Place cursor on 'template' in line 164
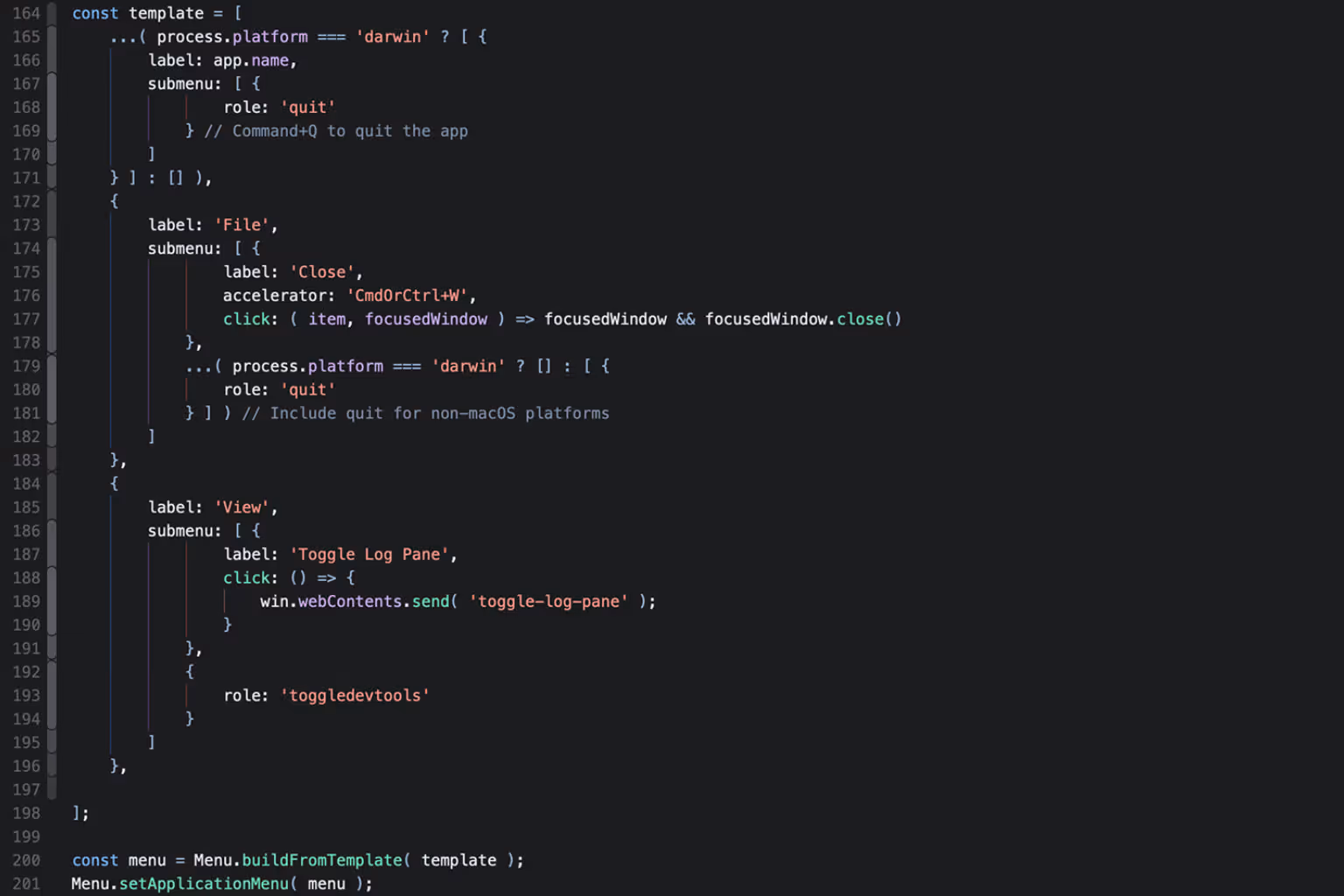Image resolution: width=1344 pixels, height=896 pixels. (x=166, y=13)
